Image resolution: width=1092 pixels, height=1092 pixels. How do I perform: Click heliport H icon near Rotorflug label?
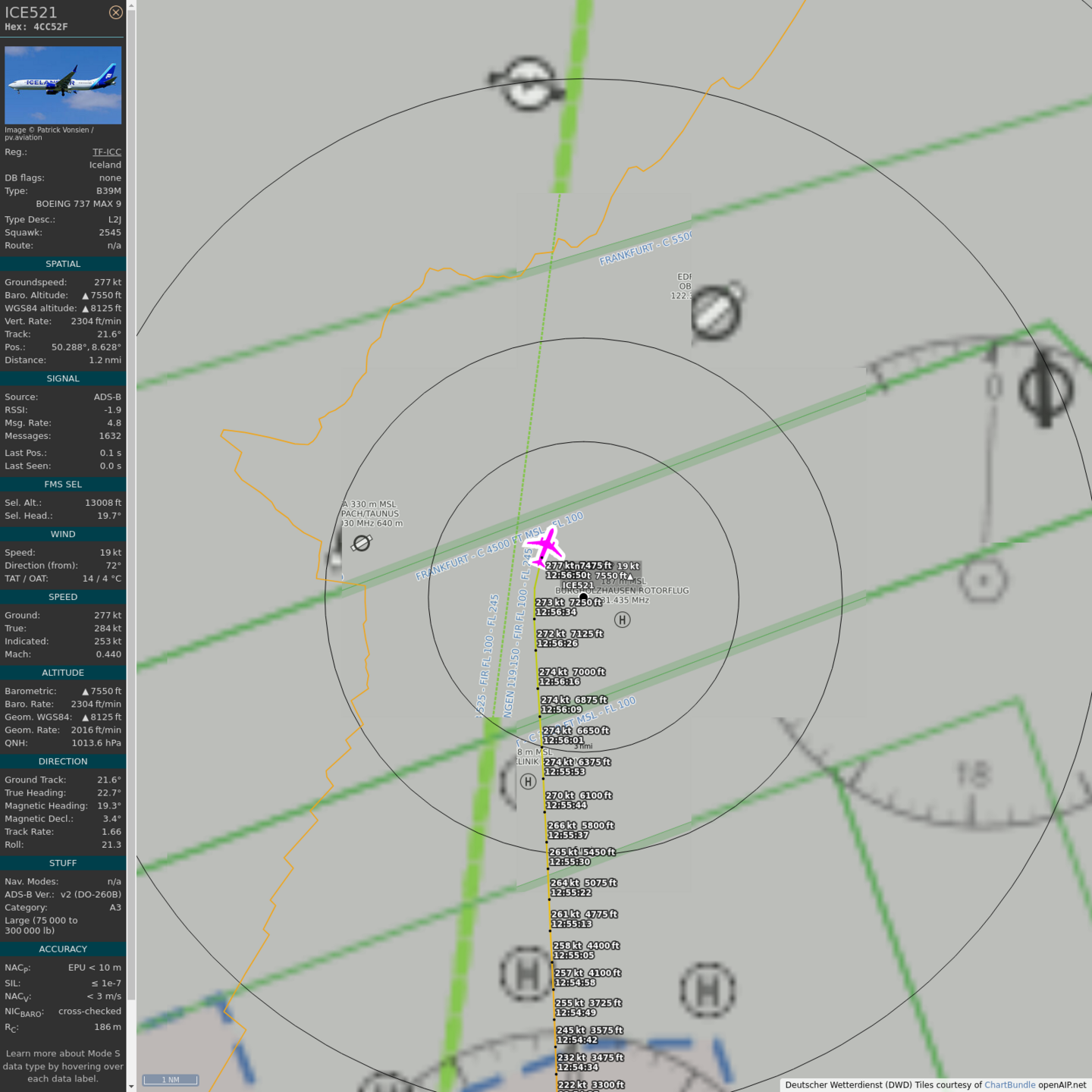coord(622,620)
